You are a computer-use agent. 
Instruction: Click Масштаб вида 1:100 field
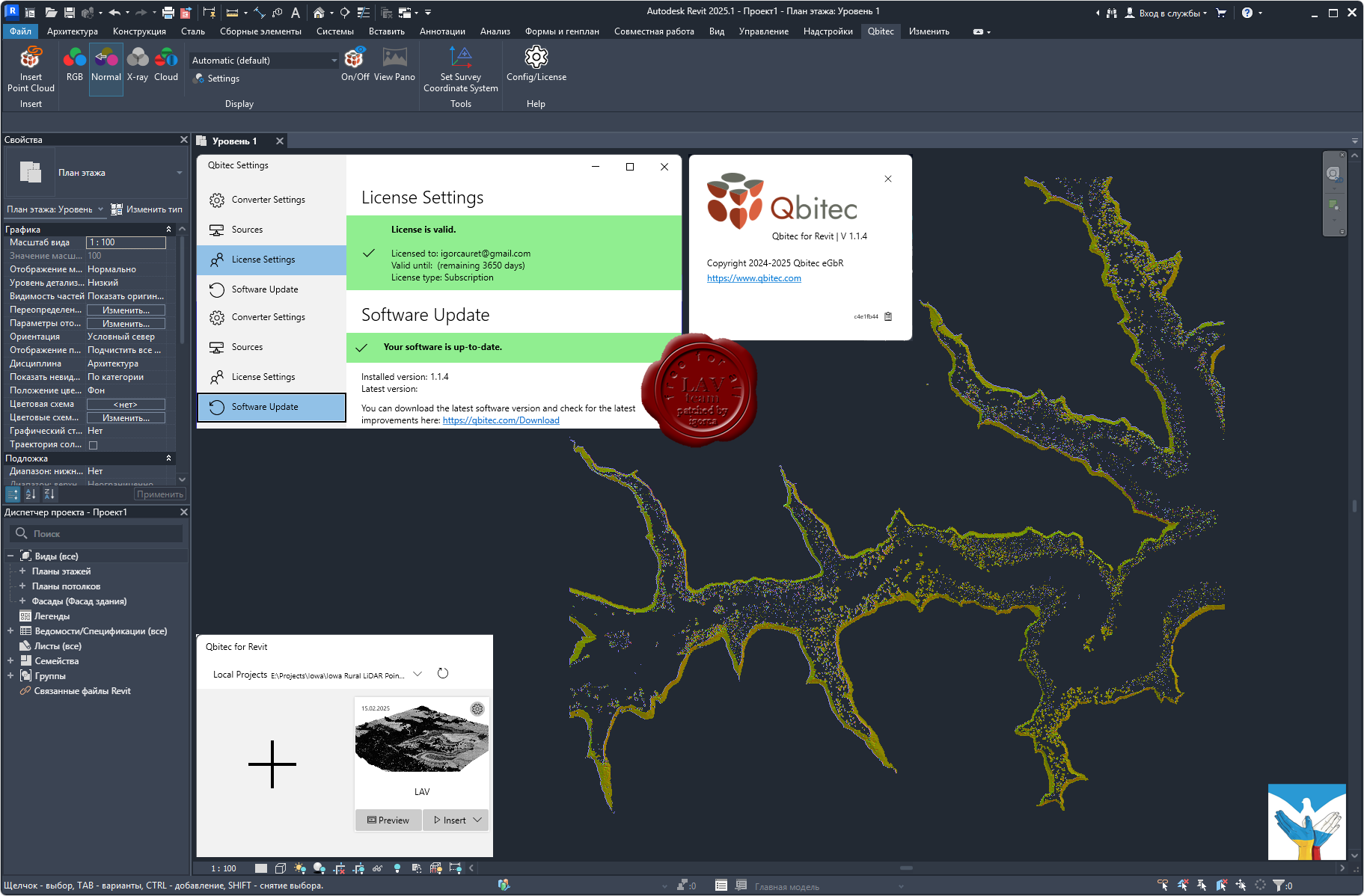coord(126,242)
